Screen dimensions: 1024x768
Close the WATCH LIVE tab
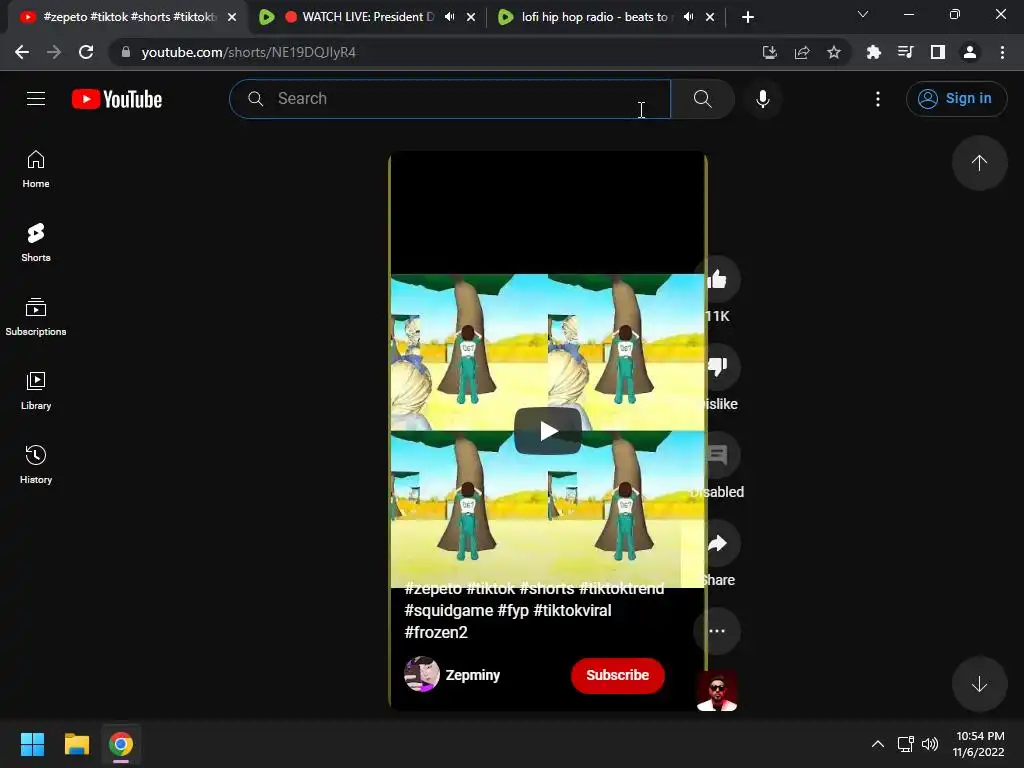tap(471, 17)
